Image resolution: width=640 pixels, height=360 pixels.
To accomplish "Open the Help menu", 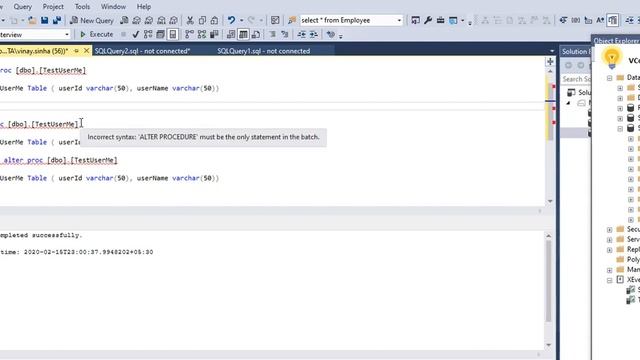I will (143, 7).
